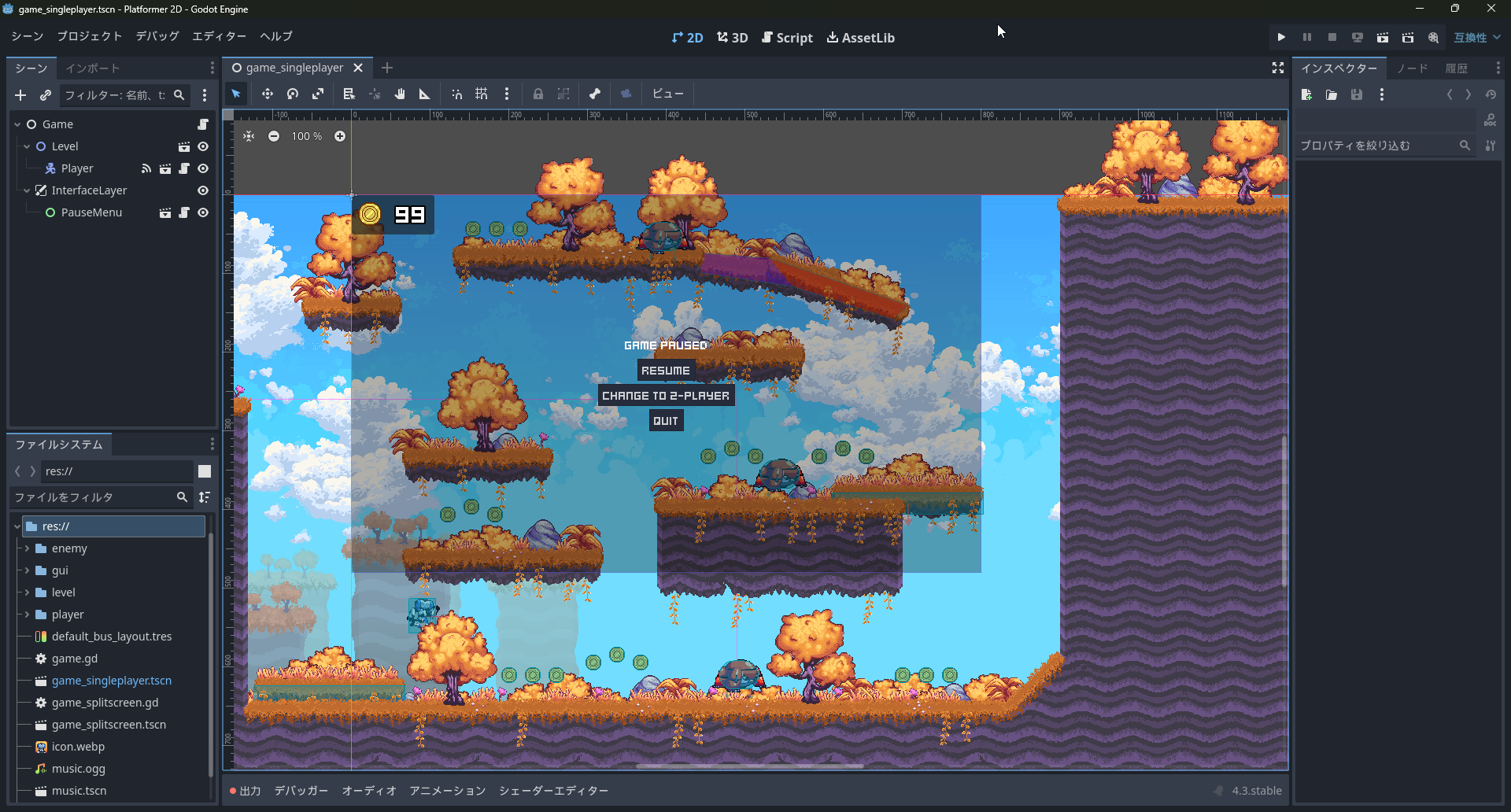
Task: Toggle split mode in FileSystem panel
Action: (205, 471)
